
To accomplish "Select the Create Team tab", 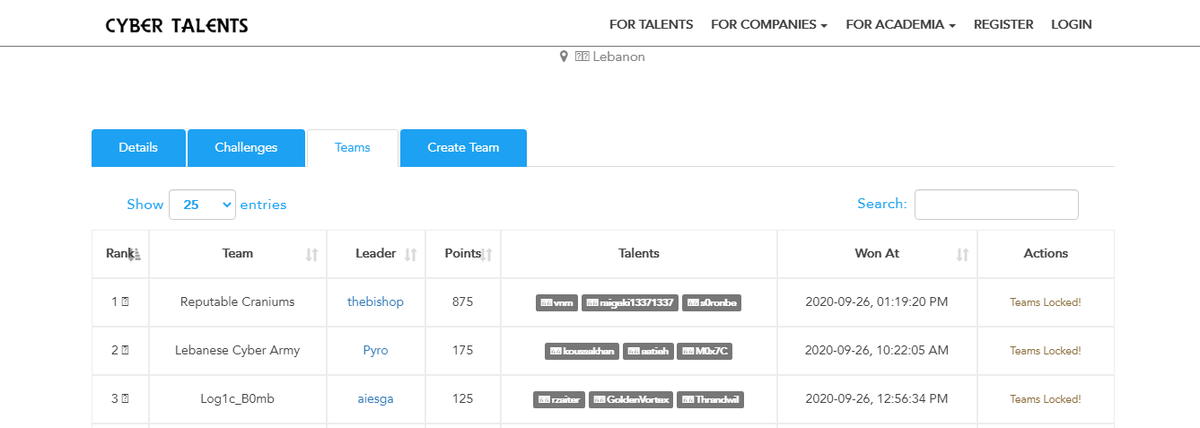I will tap(463, 148).
